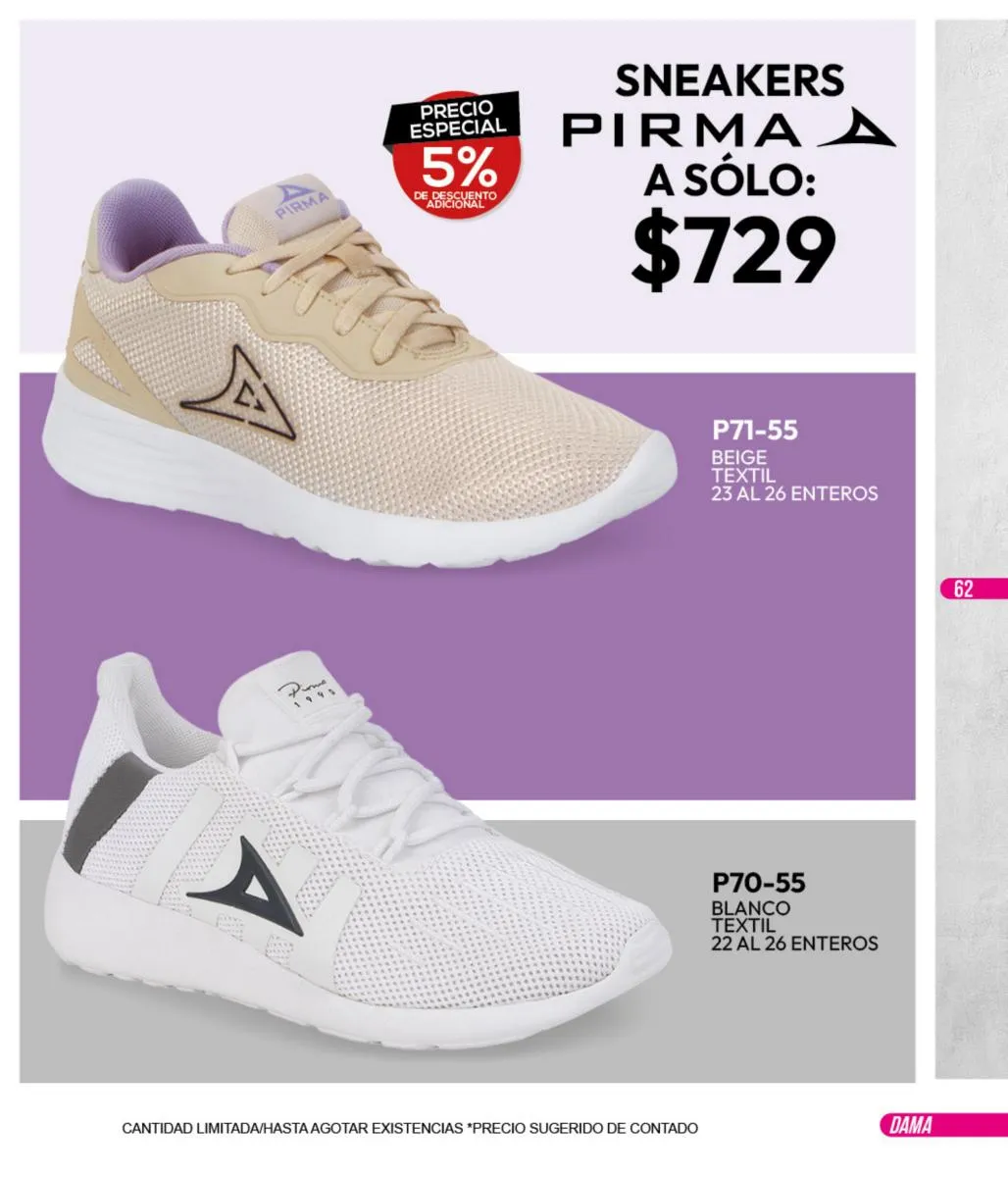This screenshot has height=1177, width=1008.
Task: Click the P70-55 model code
Action: (x=758, y=882)
